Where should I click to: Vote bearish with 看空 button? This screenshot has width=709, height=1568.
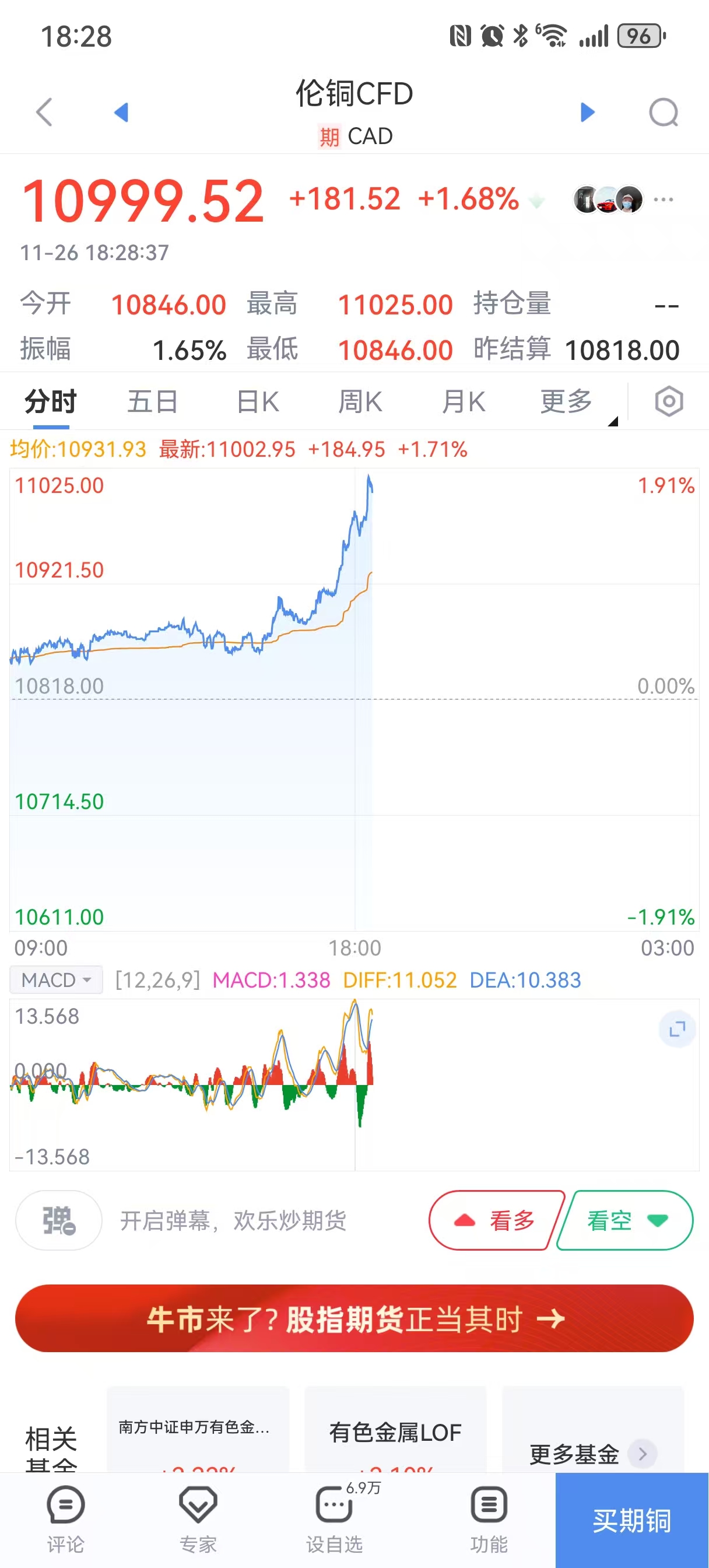coord(626,1220)
